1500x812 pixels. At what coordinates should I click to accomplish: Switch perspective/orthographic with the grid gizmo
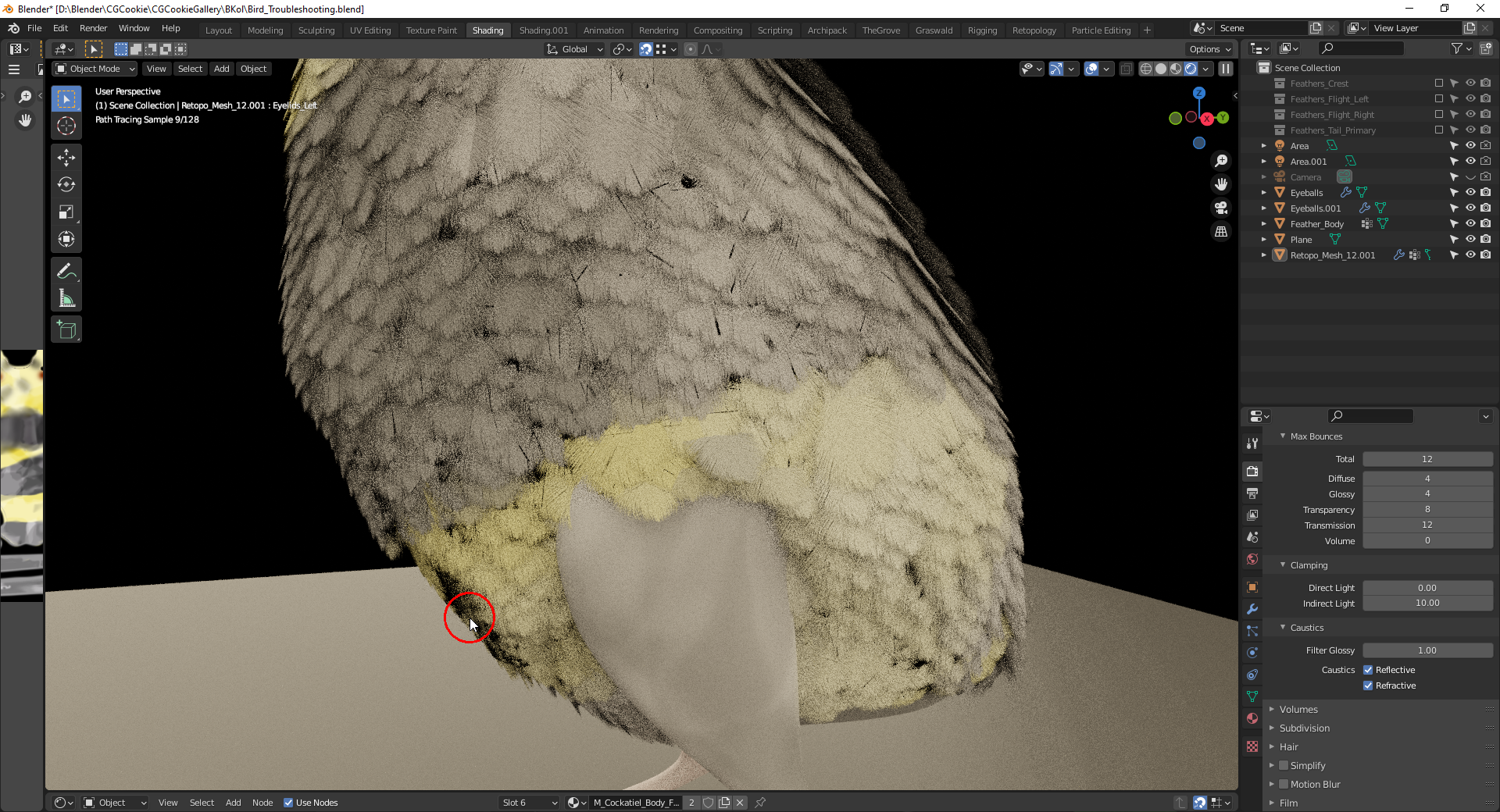point(1221,231)
